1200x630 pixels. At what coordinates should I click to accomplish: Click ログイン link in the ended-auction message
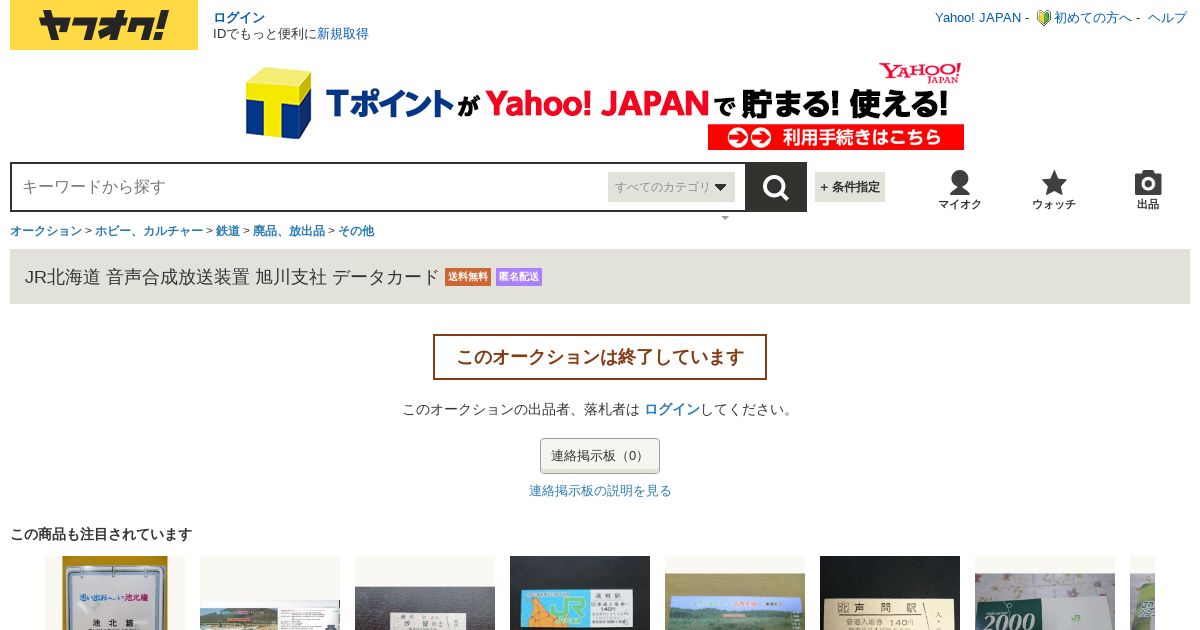[x=672, y=410]
